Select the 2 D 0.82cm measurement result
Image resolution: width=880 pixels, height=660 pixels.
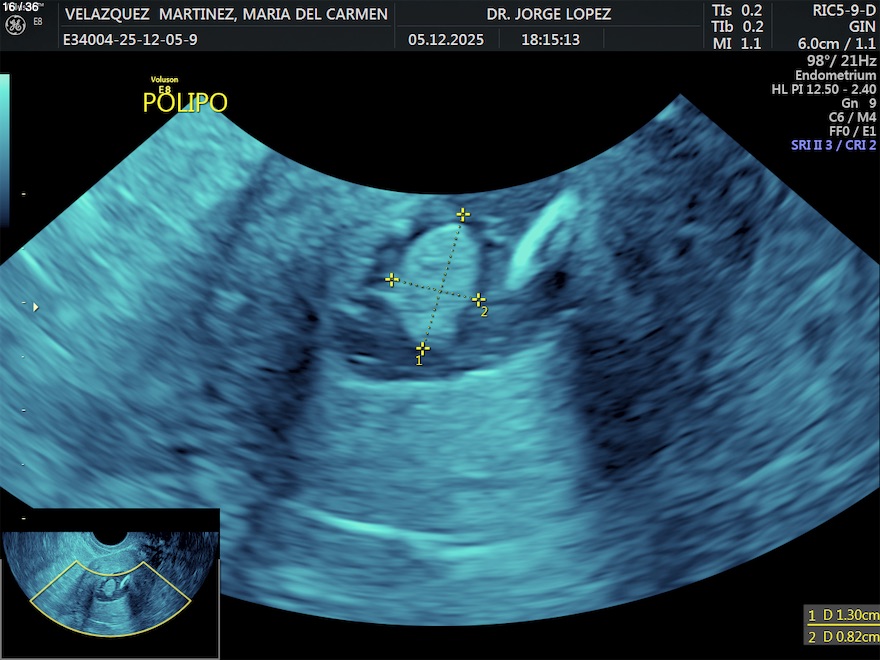843,637
